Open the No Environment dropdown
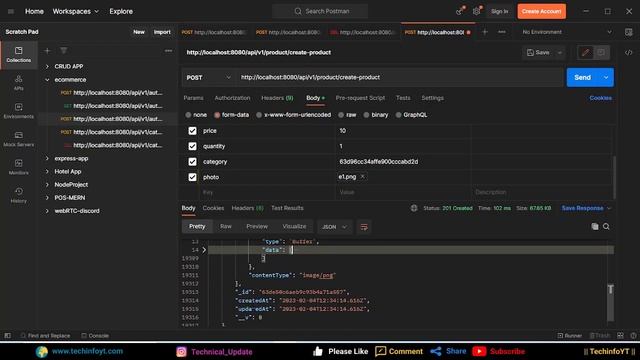Image resolution: width=640 pixels, height=360 pixels. 567,32
